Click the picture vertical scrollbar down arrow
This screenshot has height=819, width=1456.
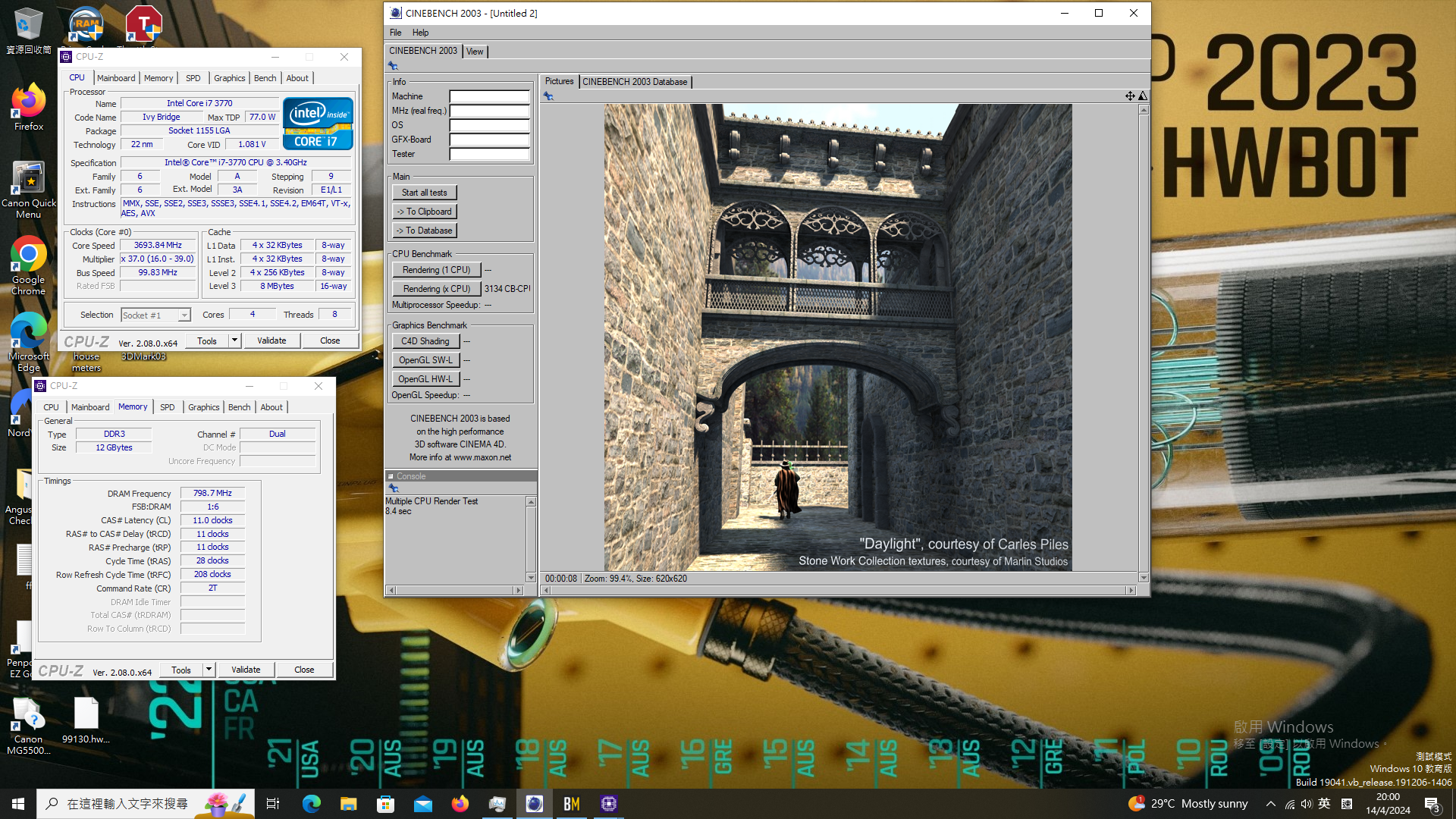point(1144,578)
